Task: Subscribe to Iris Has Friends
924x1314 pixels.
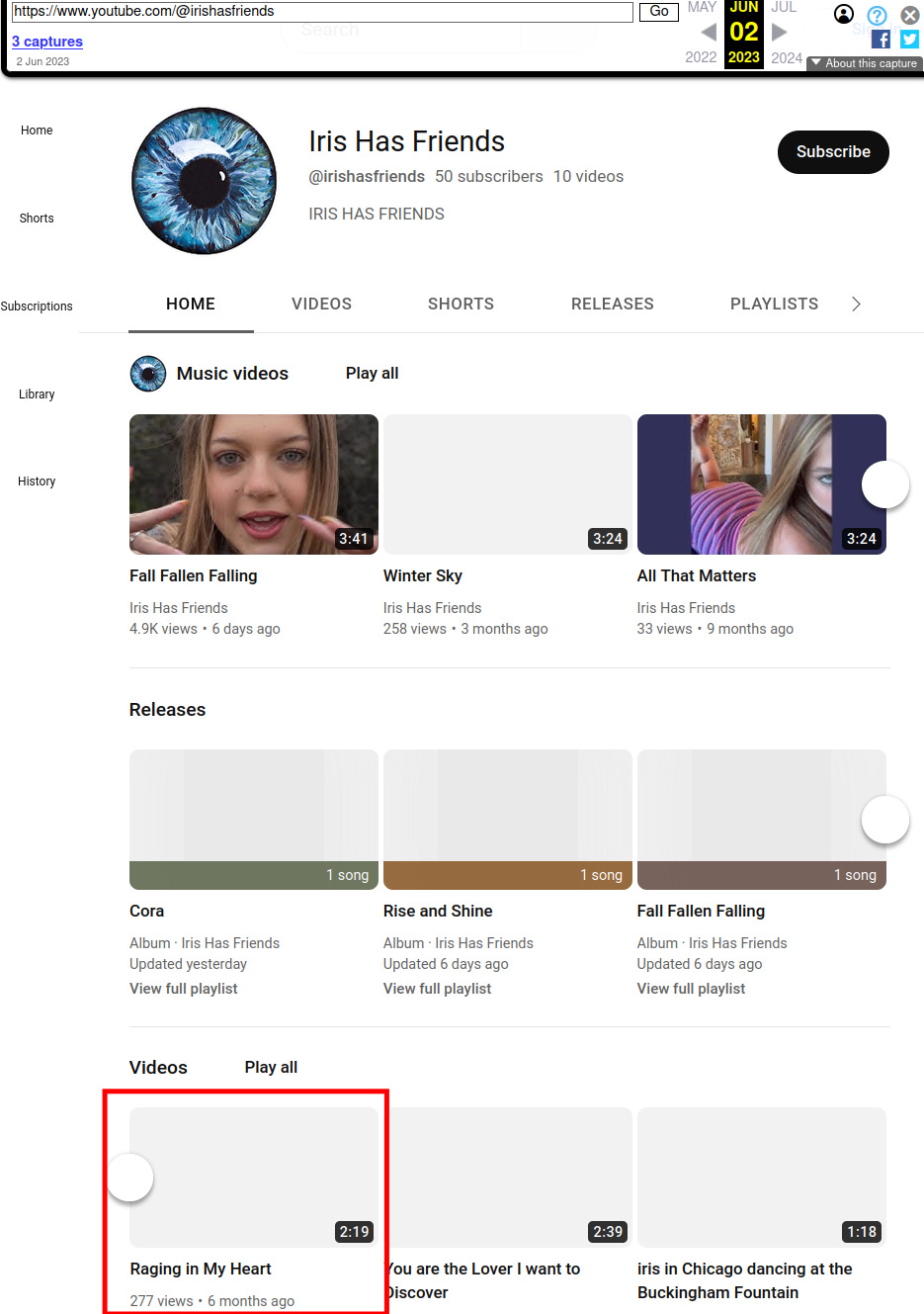Action: 833,152
